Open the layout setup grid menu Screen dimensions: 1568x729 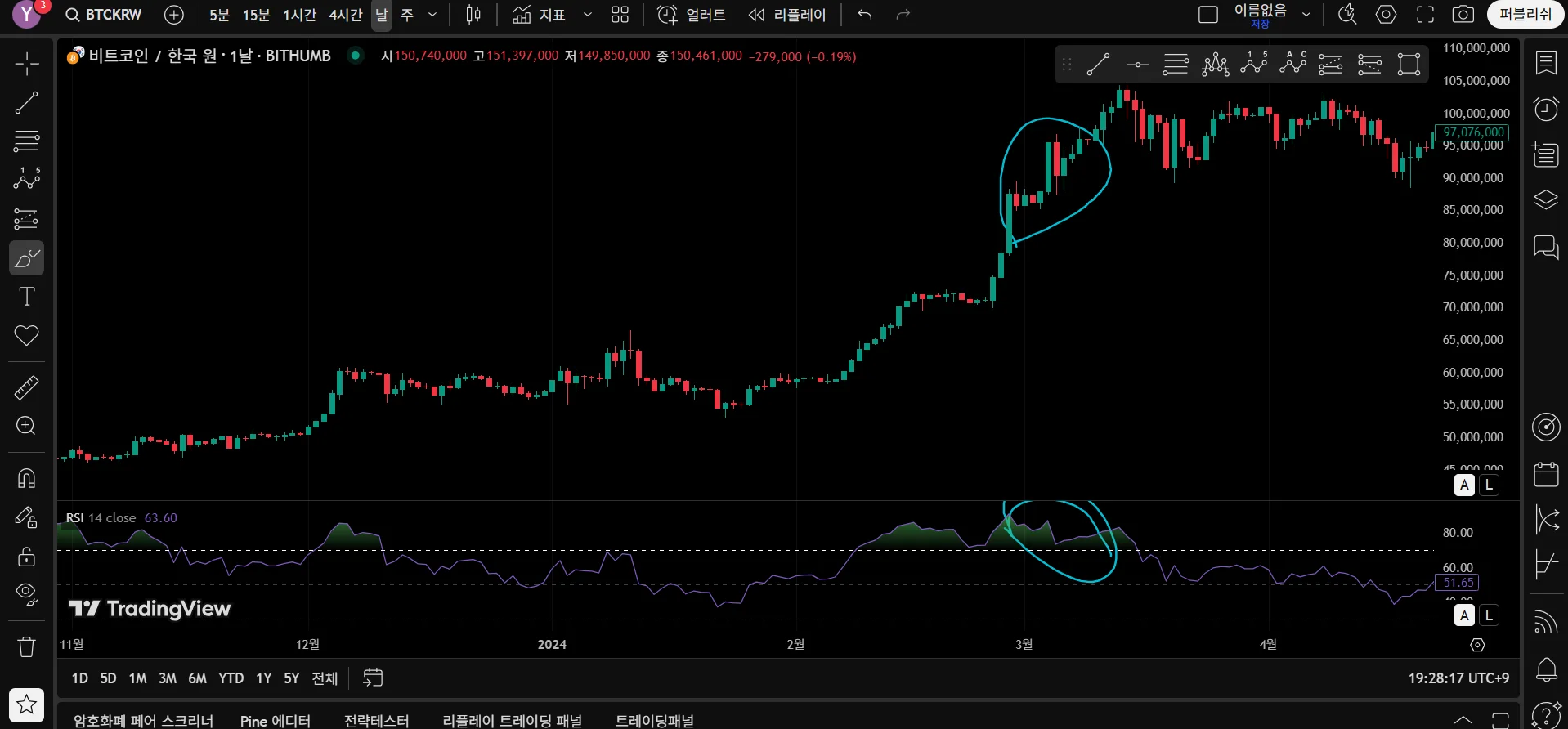(620, 15)
